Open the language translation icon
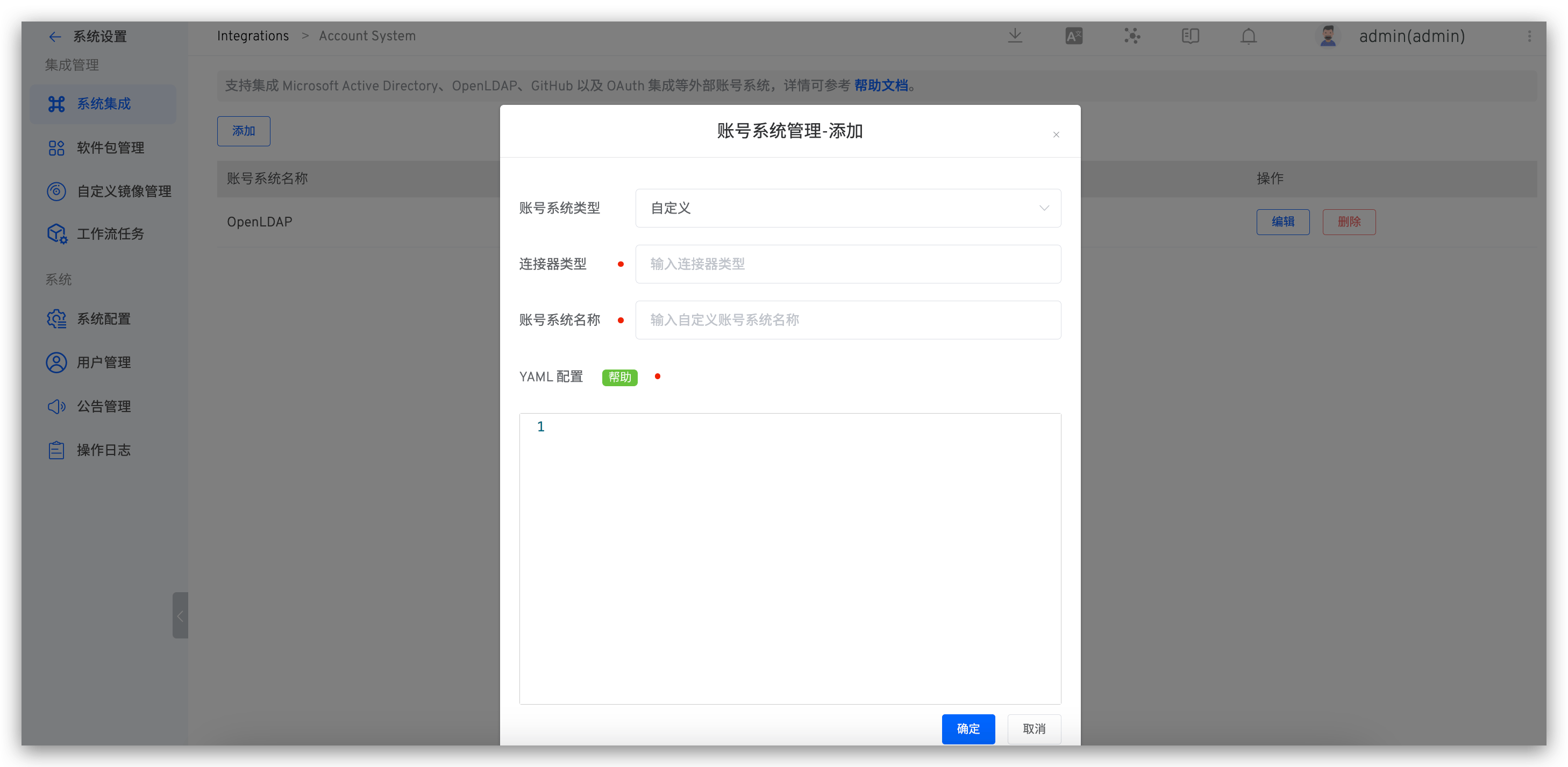 (1074, 36)
